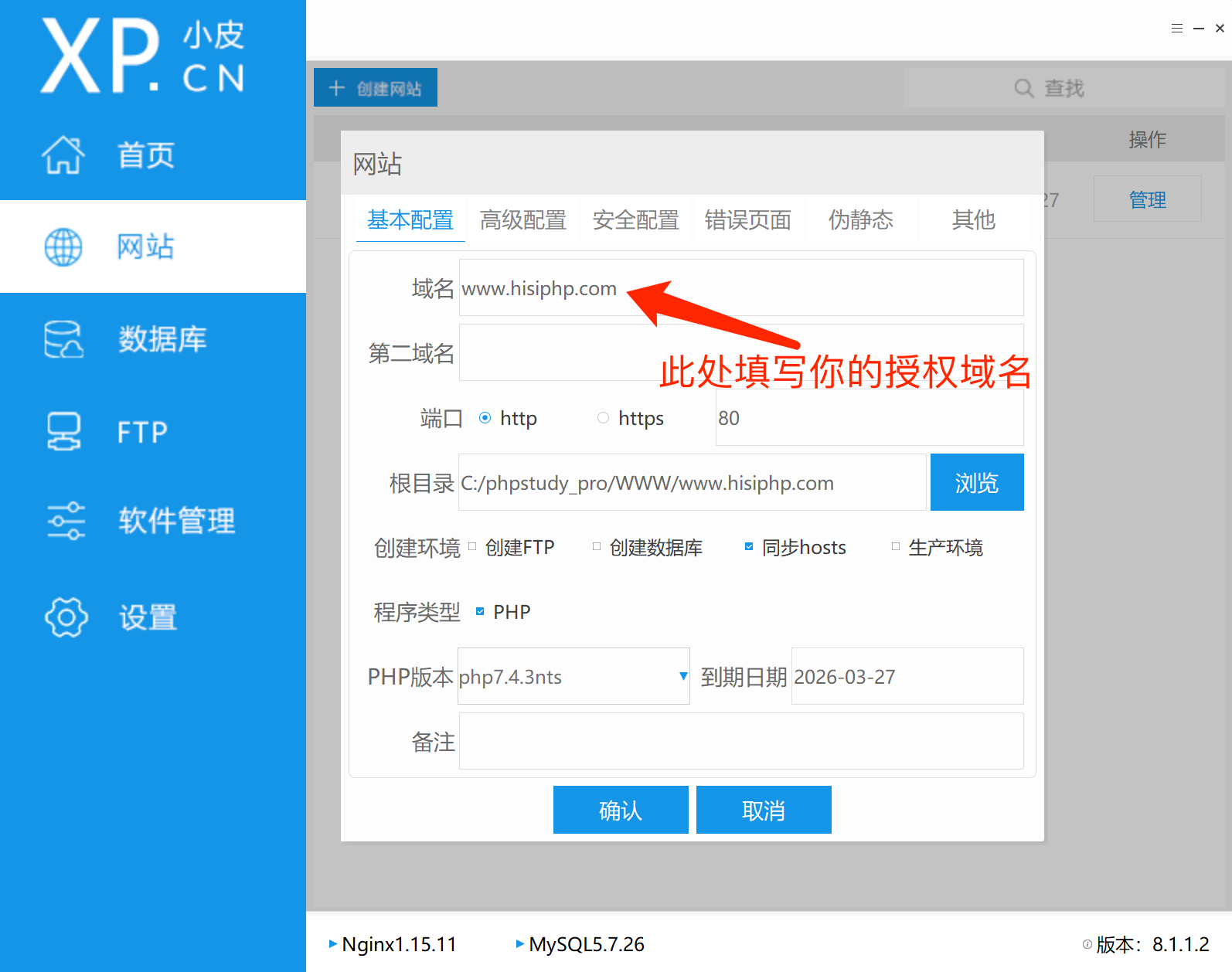The width and height of the screenshot is (1232, 972).
Task: Click the 查找 search box
Action: pos(1064,87)
